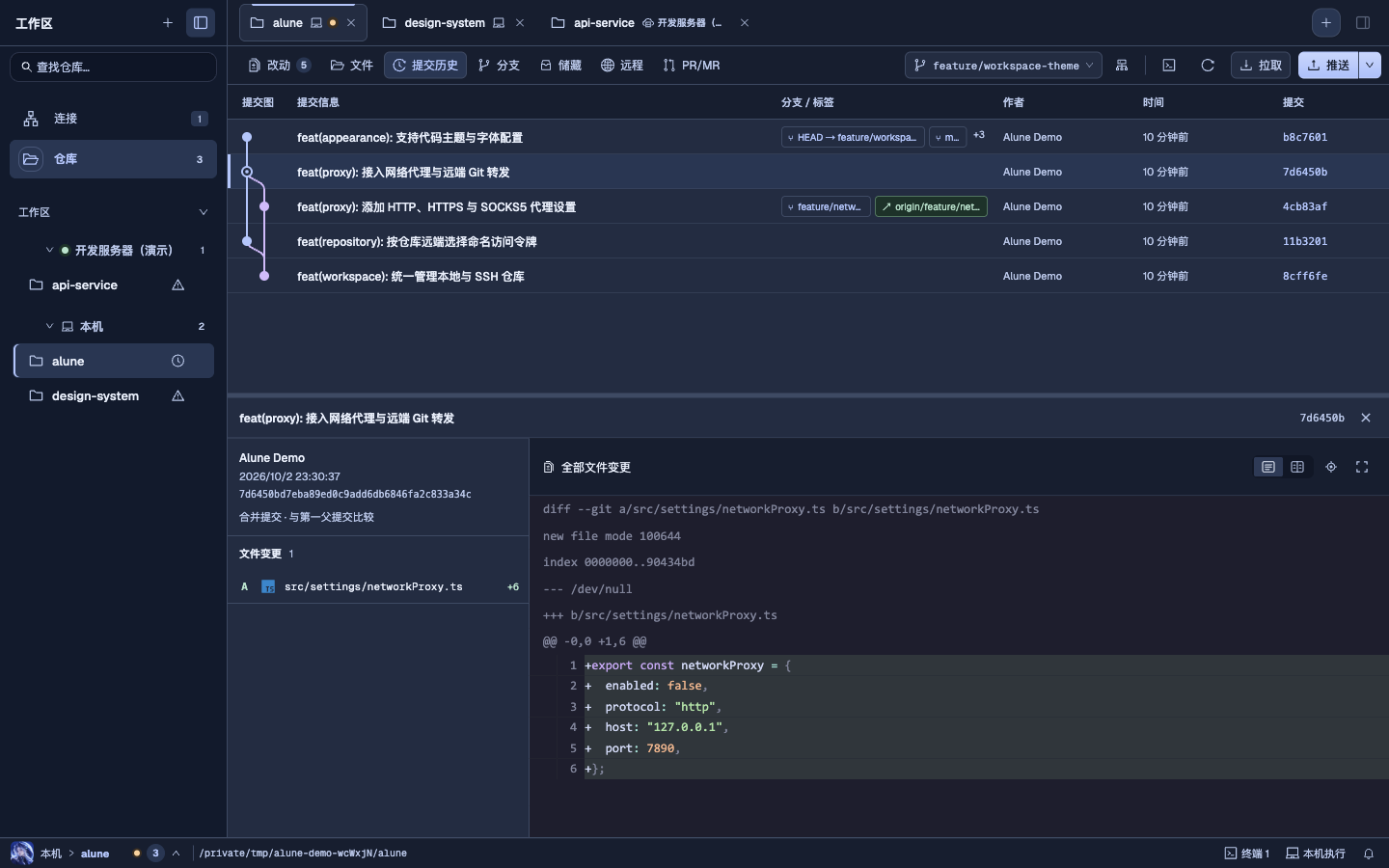
Task: Focus the 查找仓库 search field
Action: 114,67
